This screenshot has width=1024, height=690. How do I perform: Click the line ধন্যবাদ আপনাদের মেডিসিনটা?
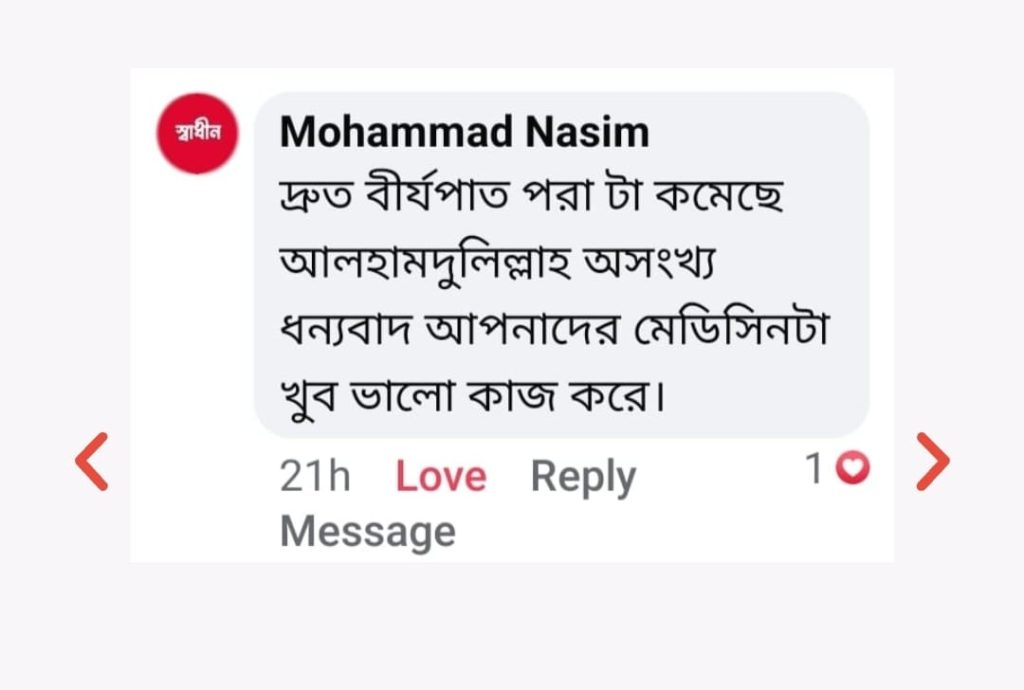pyautogui.click(x=553, y=331)
